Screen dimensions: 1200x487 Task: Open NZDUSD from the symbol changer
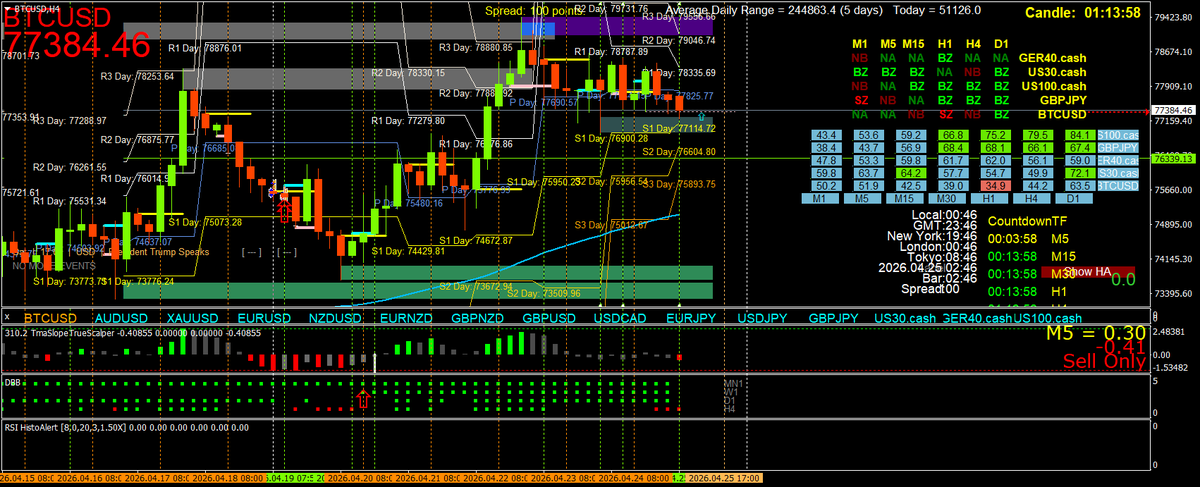click(x=335, y=317)
